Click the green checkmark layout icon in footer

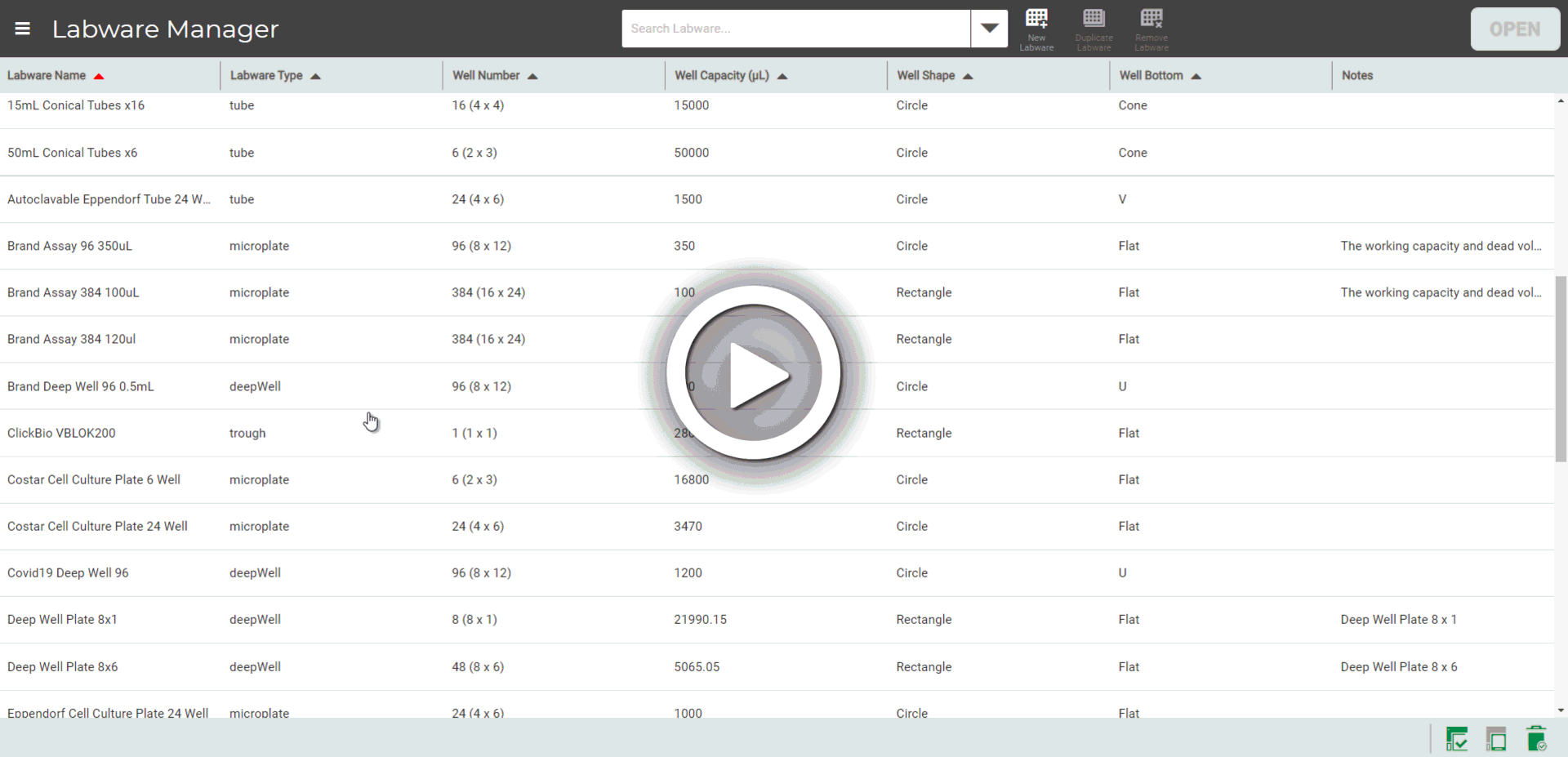[x=1456, y=738]
